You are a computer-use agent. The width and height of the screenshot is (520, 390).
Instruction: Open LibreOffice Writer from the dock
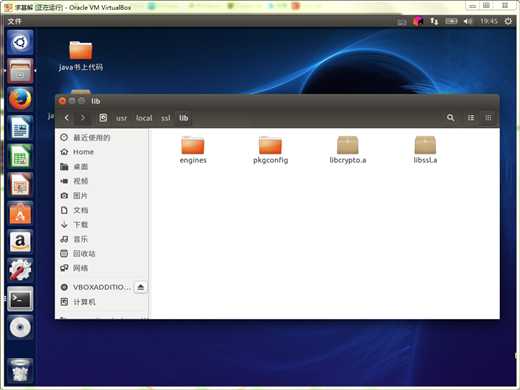pos(20,128)
